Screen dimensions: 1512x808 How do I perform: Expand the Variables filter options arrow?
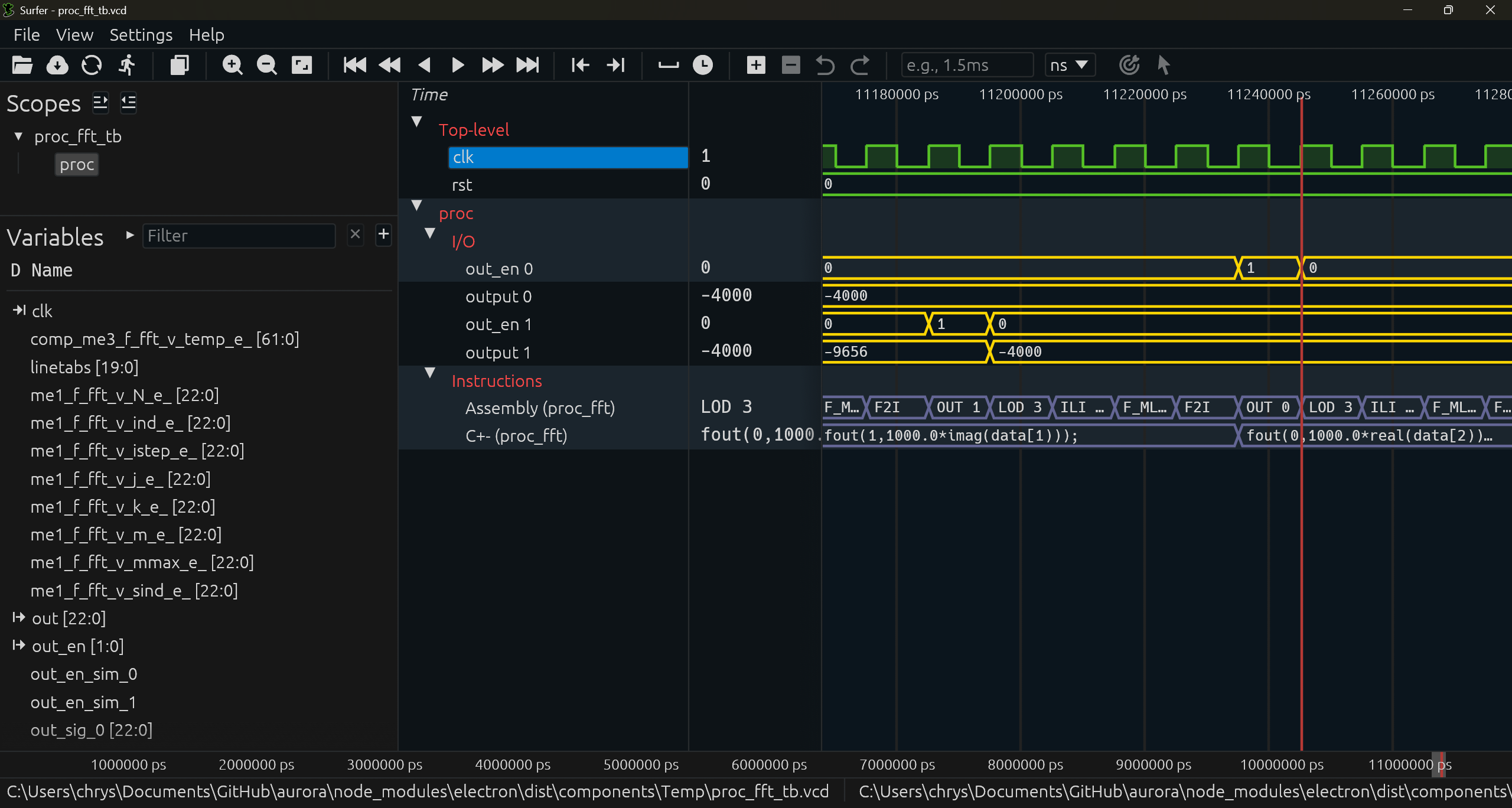click(x=130, y=235)
